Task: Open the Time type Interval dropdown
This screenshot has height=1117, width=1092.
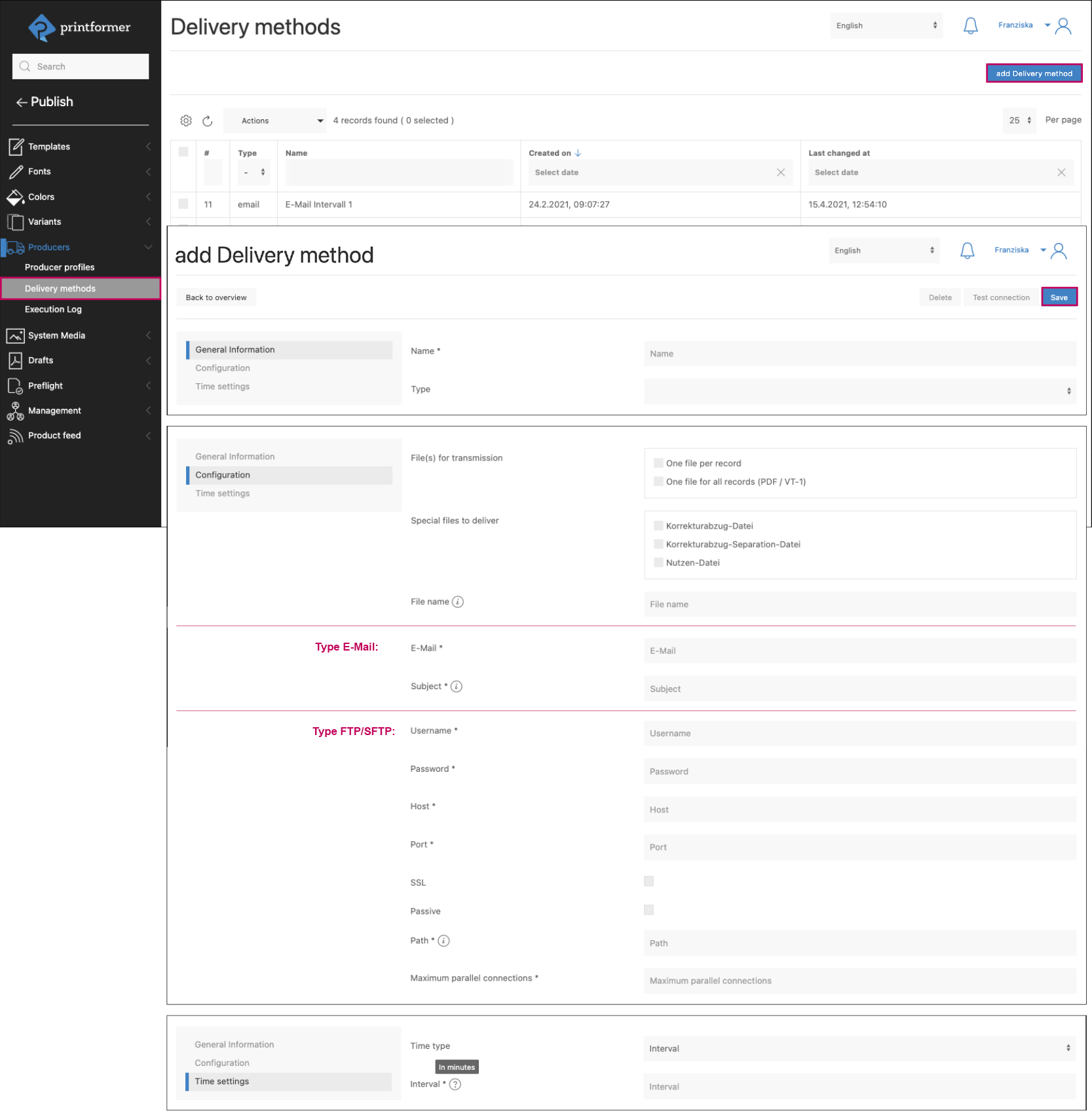Action: pyautogui.click(x=859, y=1048)
